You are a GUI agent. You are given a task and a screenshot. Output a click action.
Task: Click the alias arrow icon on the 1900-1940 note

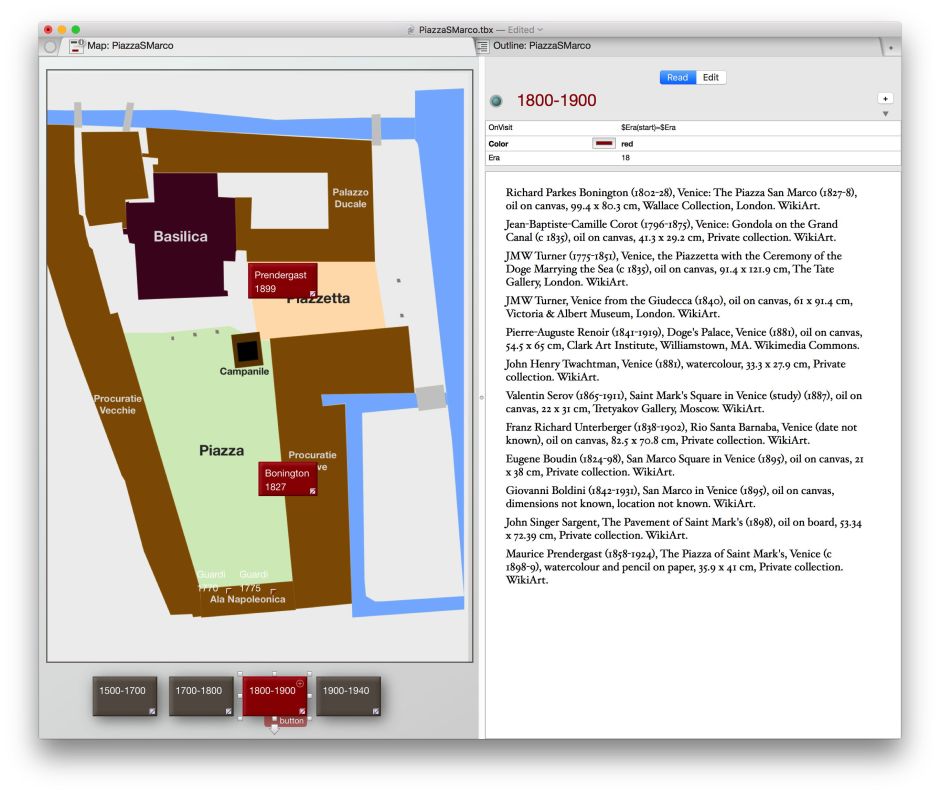coord(376,711)
